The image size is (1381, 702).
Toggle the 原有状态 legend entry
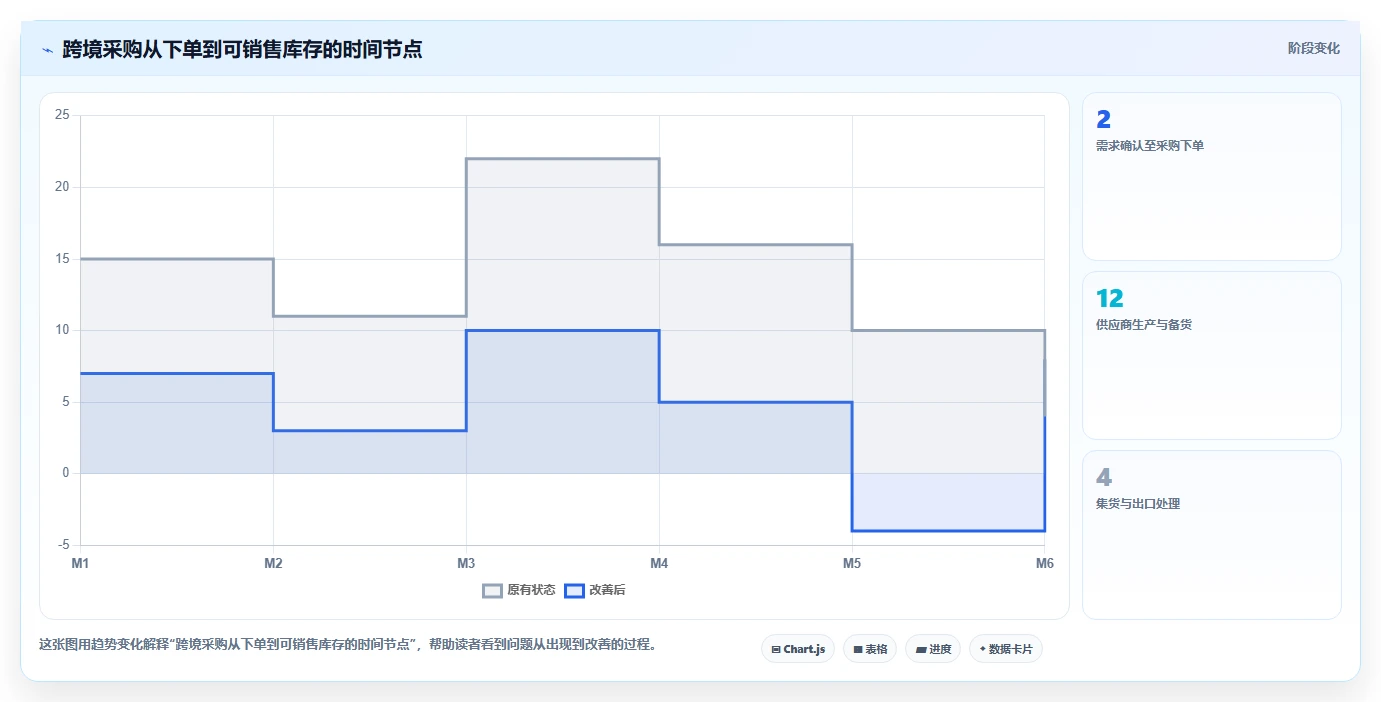click(x=519, y=590)
